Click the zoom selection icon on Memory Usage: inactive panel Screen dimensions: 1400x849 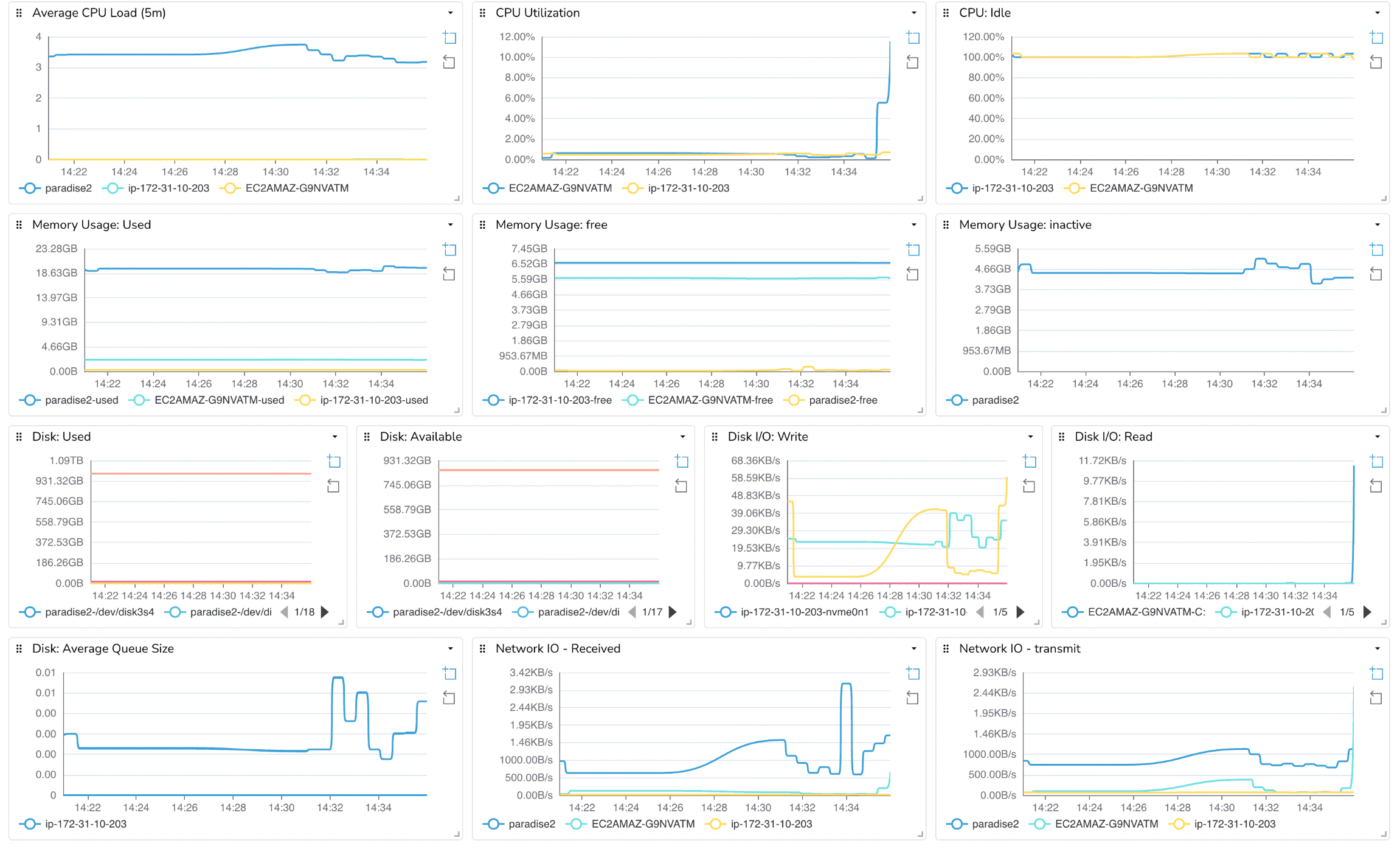click(x=1377, y=249)
